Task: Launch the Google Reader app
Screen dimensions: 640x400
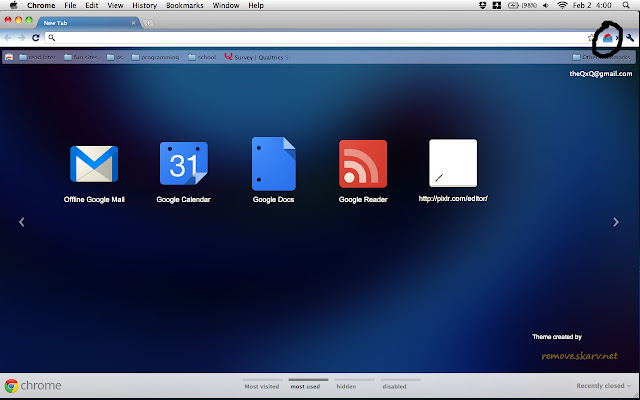Action: [x=363, y=164]
